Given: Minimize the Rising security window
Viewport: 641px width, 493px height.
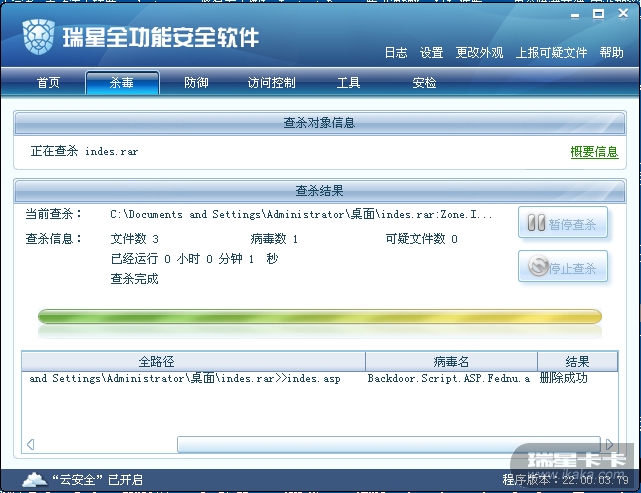Looking at the screenshot, I should tap(575, 16).
